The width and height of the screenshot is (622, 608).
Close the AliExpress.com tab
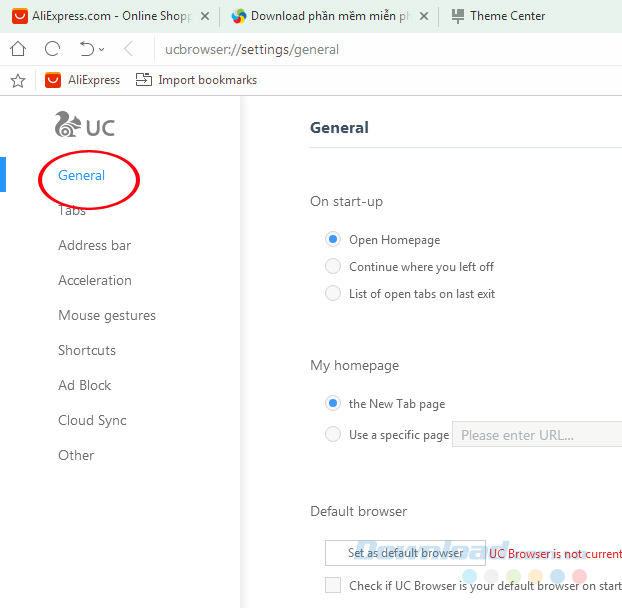click(x=205, y=16)
